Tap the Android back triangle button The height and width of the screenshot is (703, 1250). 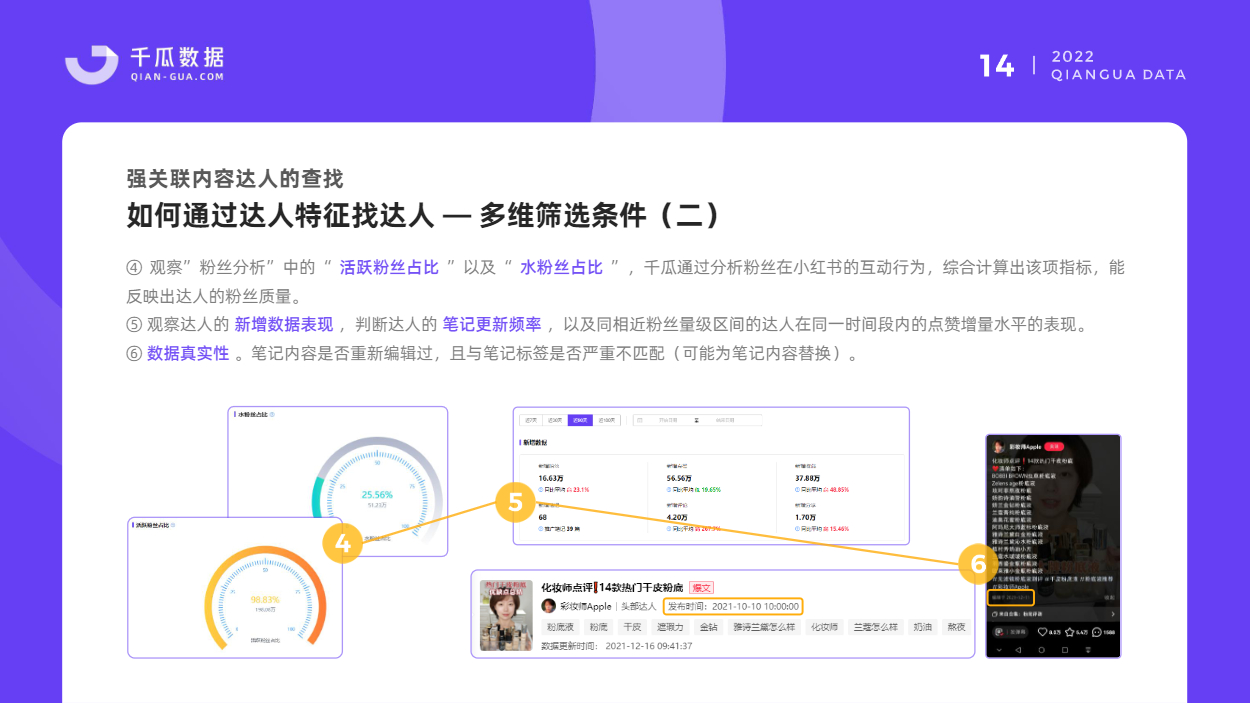[x=1018, y=650]
